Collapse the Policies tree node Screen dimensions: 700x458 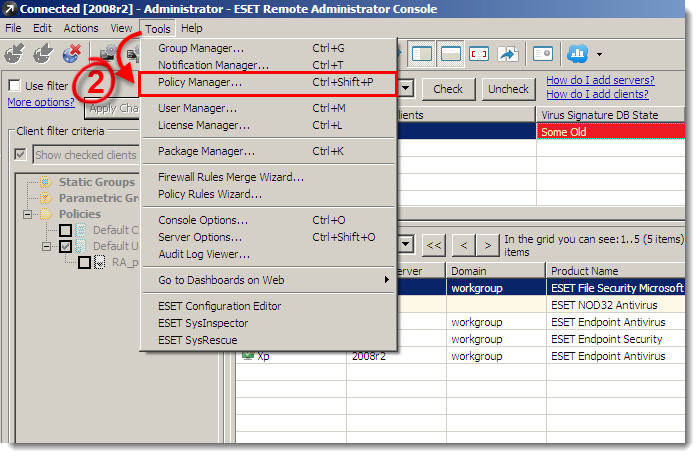[x=29, y=214]
